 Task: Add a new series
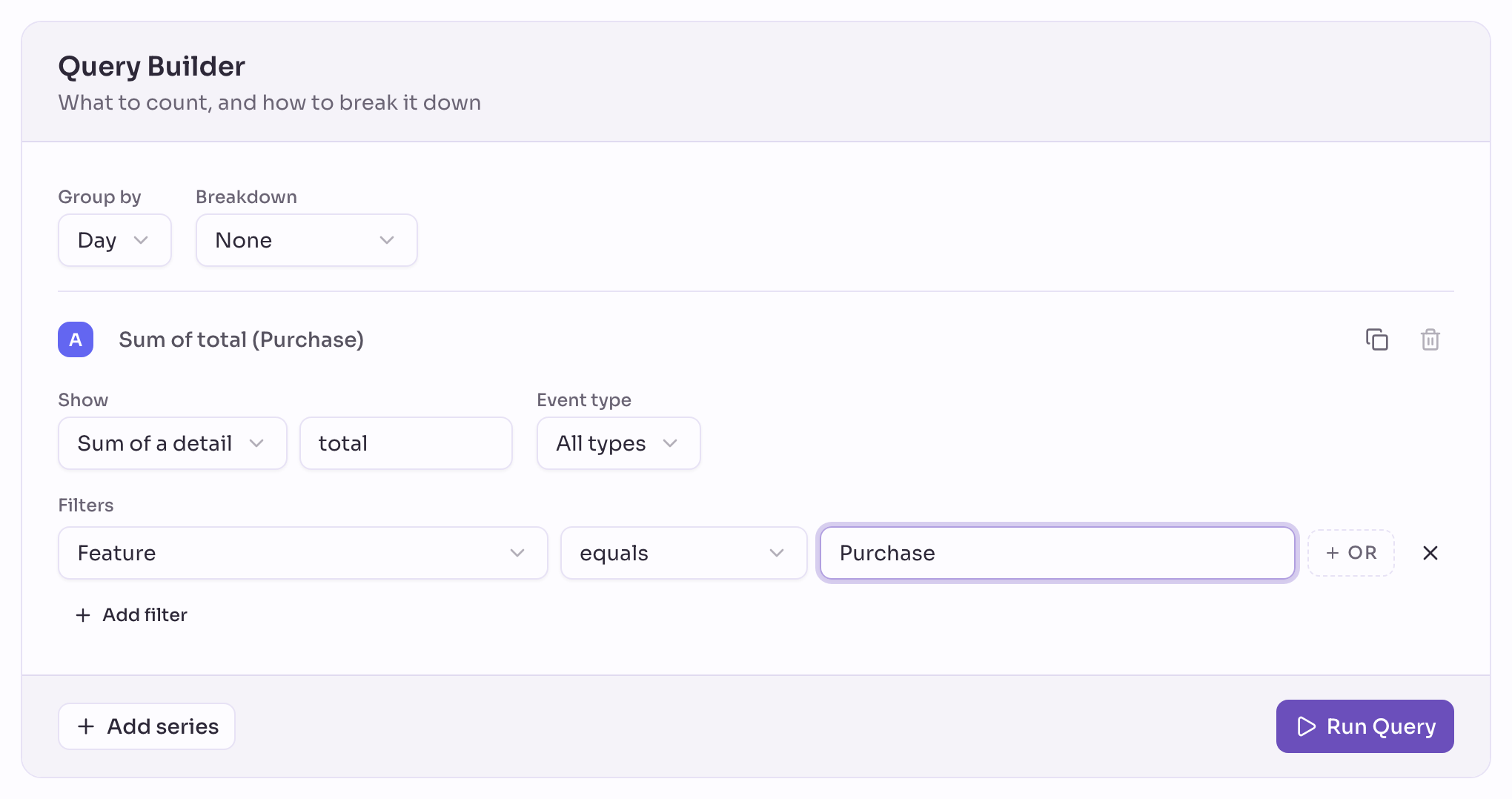[x=147, y=726]
